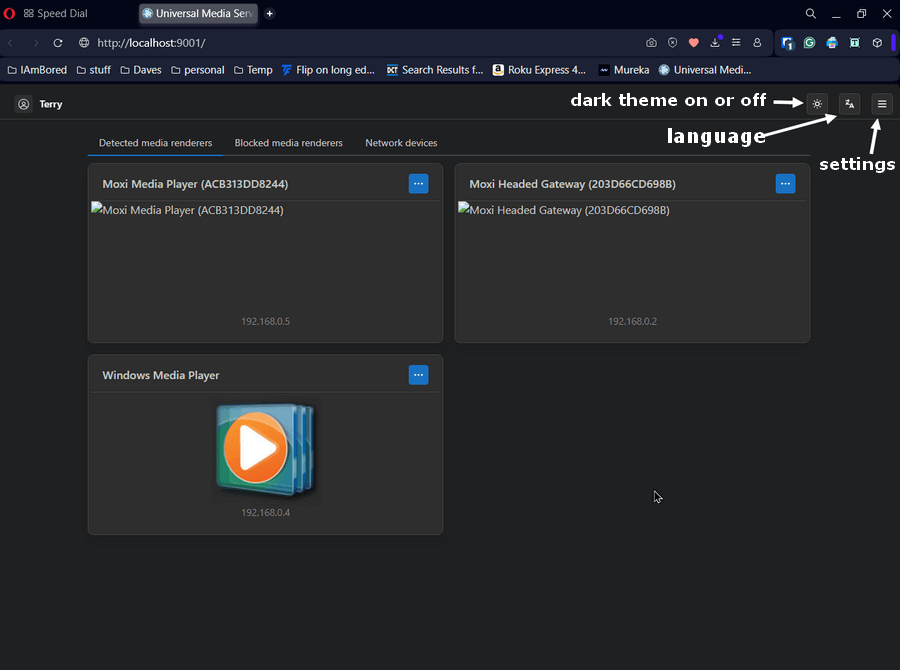Click the Terry user avatar icon
The width and height of the screenshot is (900, 670).
point(24,104)
